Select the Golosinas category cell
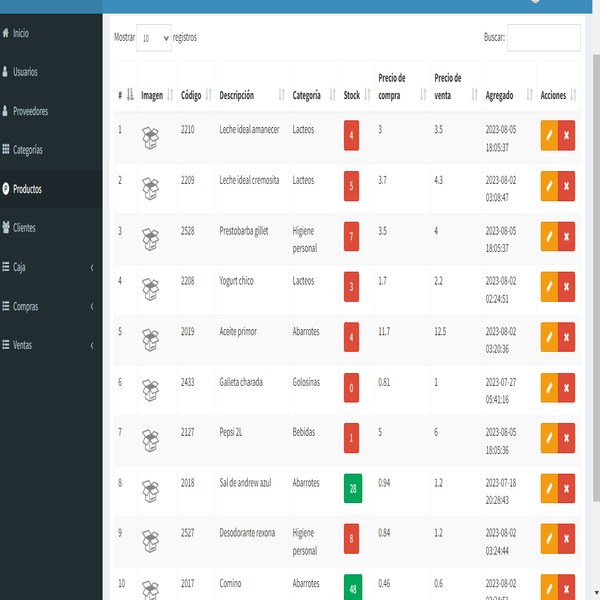Viewport: 600px width, 600px height. (306, 382)
